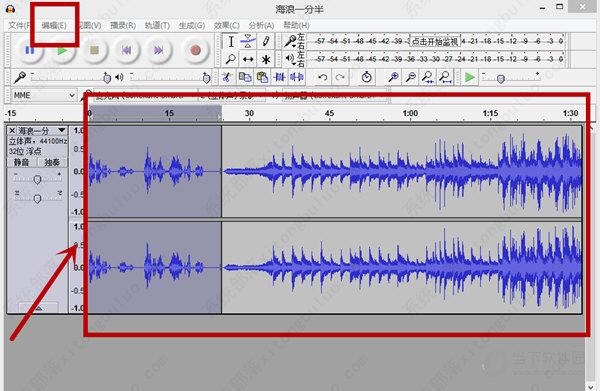Click the Undo arrow icon
The width and height of the screenshot is (600, 391).
tap(323, 77)
